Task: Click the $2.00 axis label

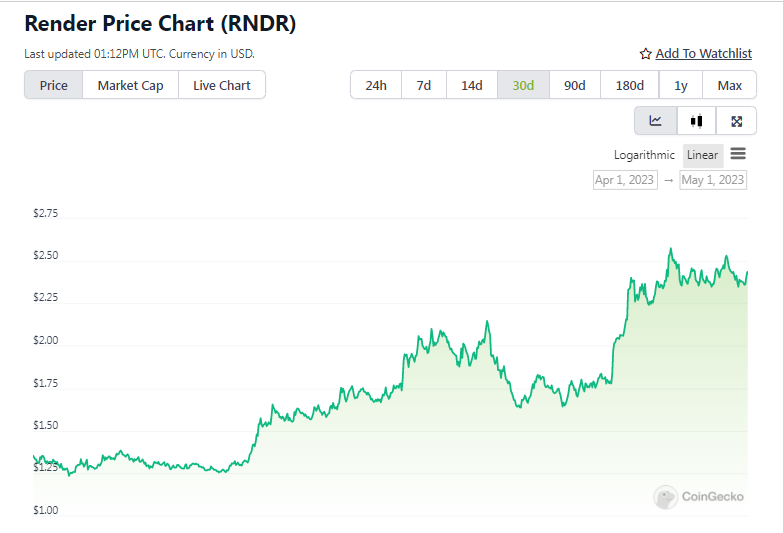Action: (x=45, y=340)
